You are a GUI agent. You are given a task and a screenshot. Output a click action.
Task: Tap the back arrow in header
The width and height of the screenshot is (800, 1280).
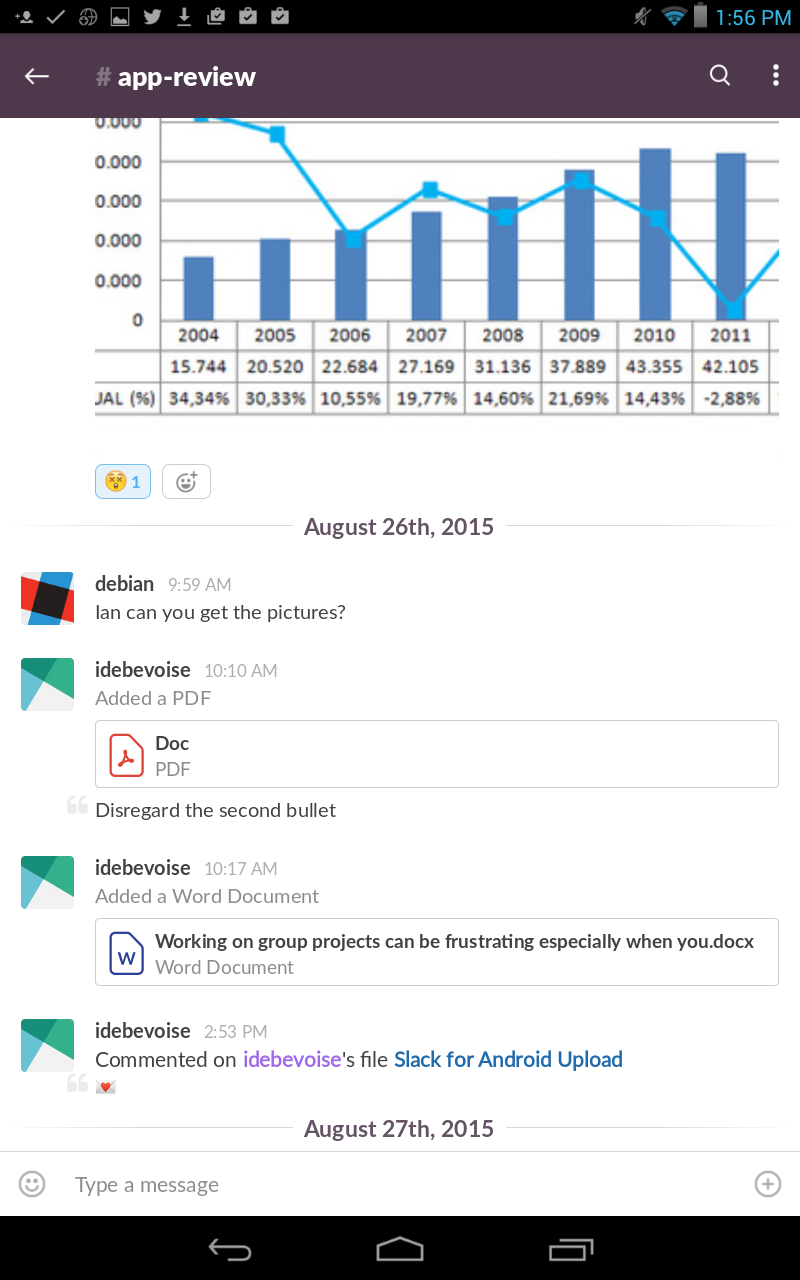[x=37, y=76]
